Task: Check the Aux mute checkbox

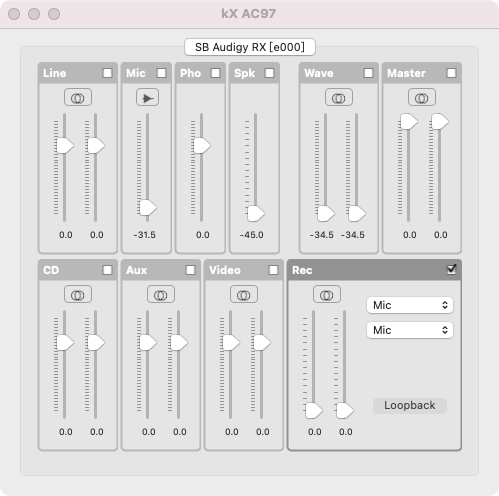Action: click(190, 270)
